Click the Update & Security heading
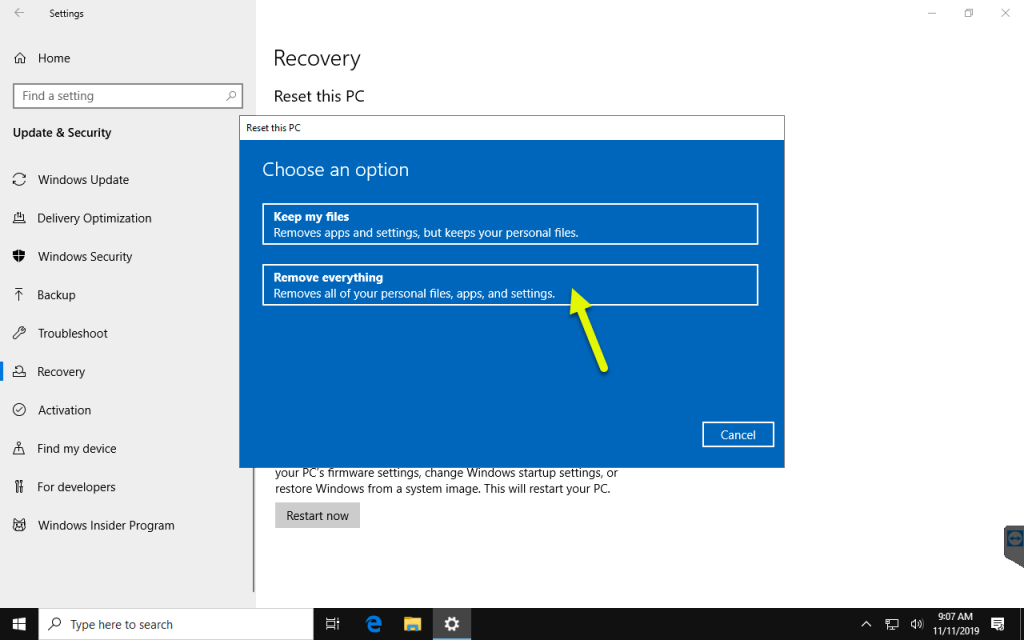This screenshot has height=640, width=1024. 62,133
